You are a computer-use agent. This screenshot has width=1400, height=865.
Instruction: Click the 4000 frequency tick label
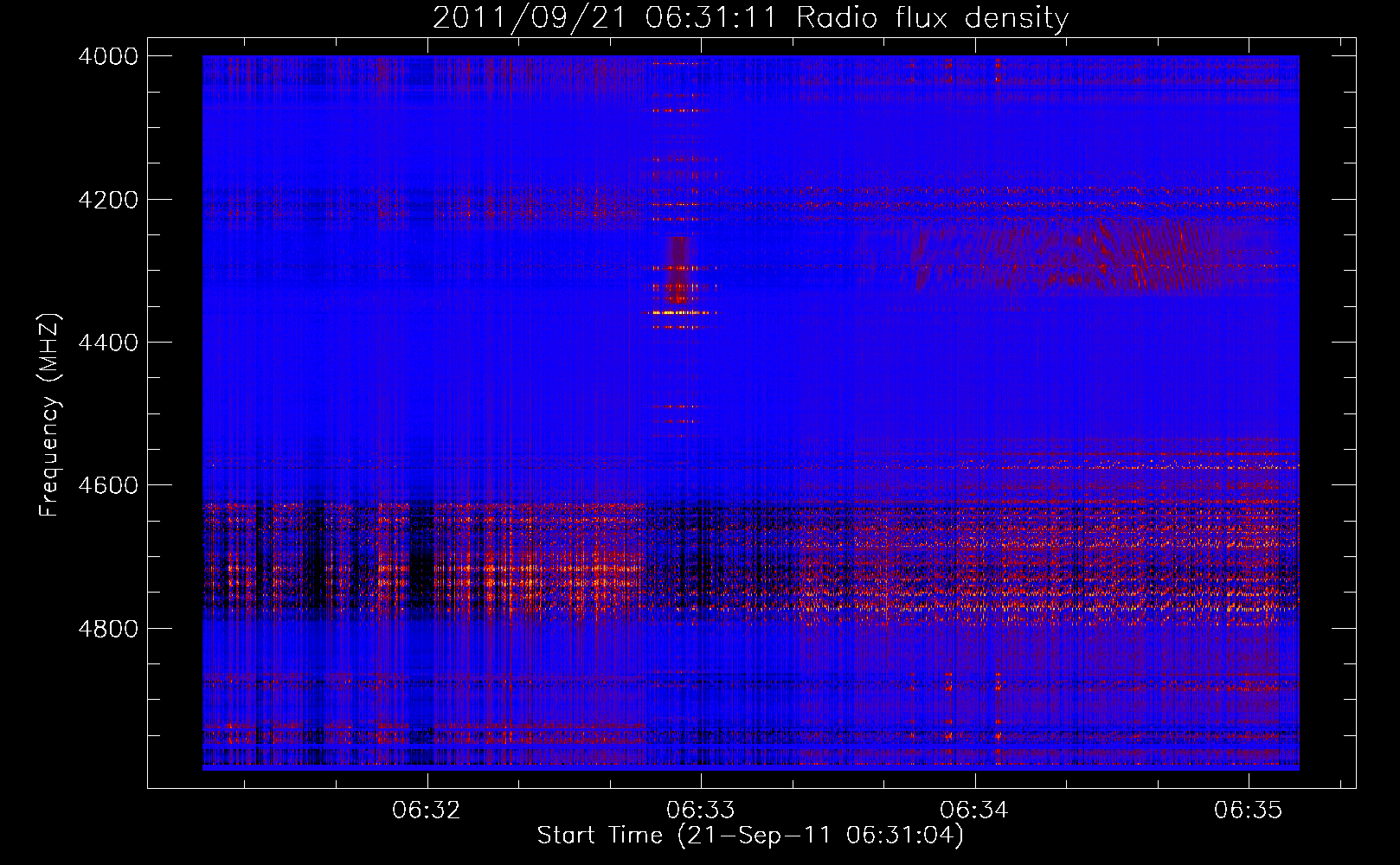[x=108, y=56]
